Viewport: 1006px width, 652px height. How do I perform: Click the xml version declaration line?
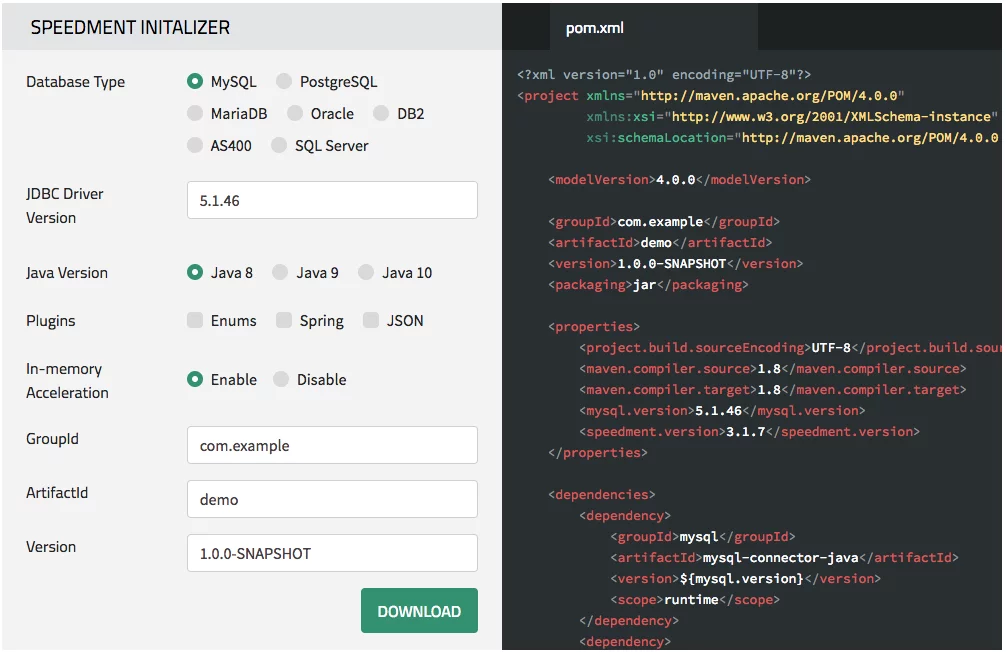[x=664, y=74]
